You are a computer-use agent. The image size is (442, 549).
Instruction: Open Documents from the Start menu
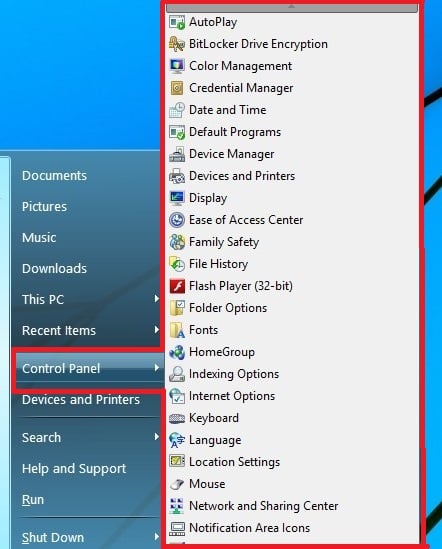click(54, 176)
